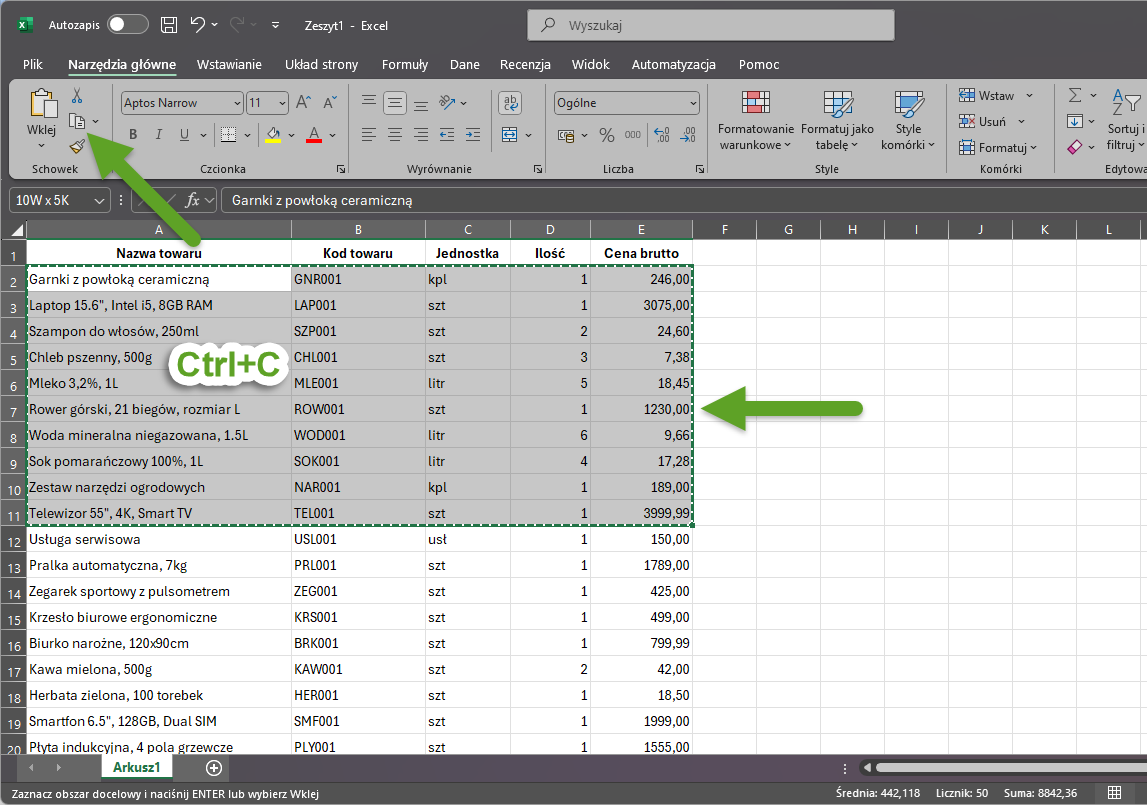Click the Save floppy disk icon
Viewport: 1147px width, 805px height.
[x=169, y=25]
